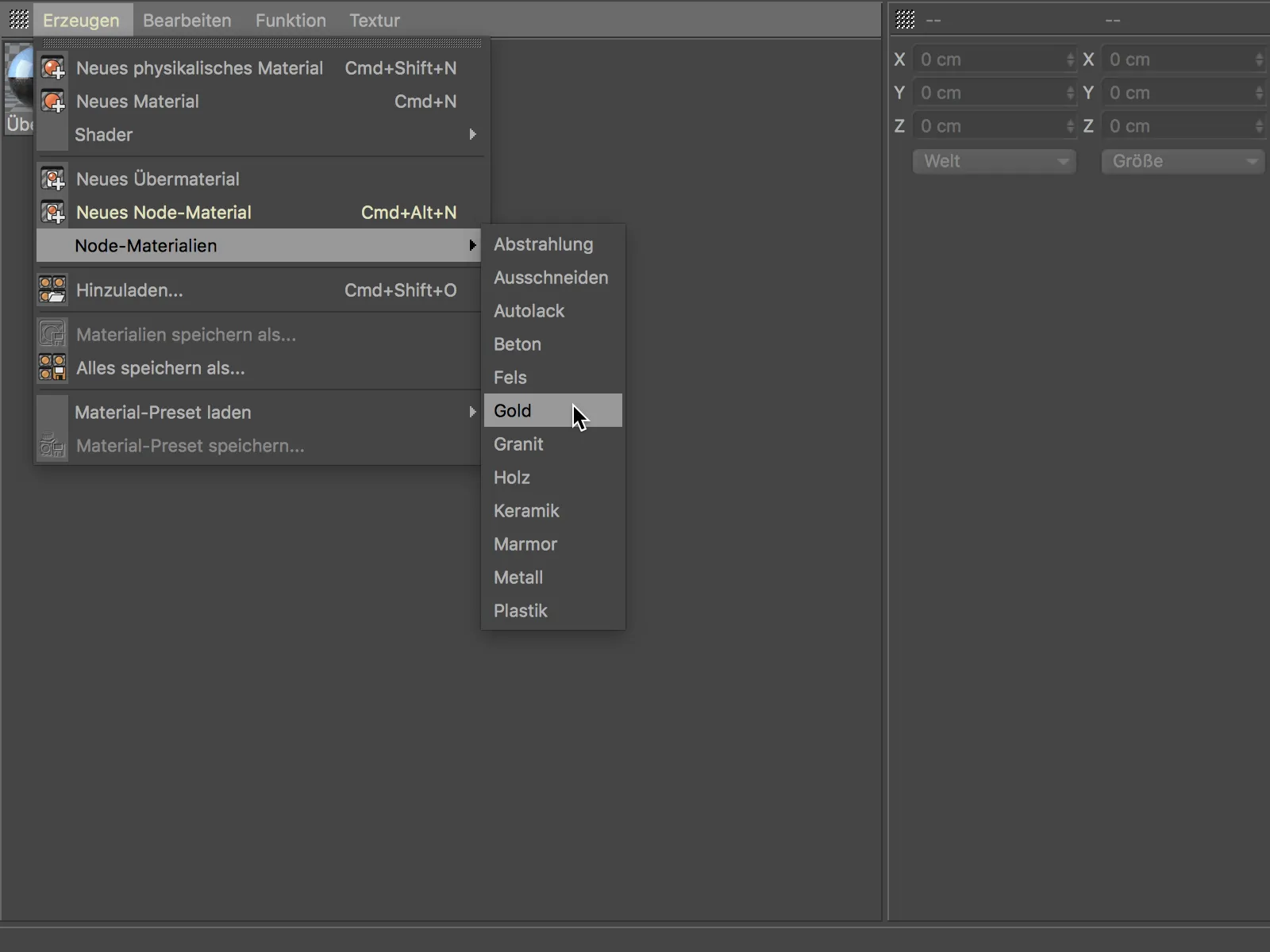Viewport: 1270px width, 952px height.
Task: Choose Neues Material entry
Action: tap(260, 102)
